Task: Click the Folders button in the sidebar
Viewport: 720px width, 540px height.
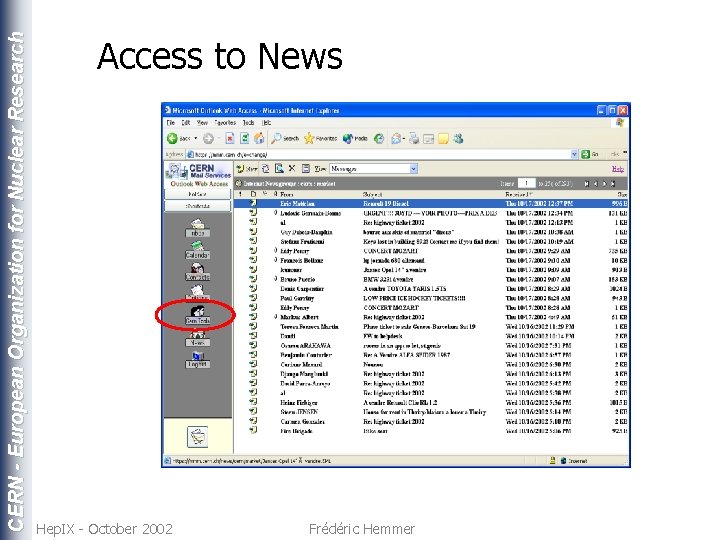Action: click(x=197, y=194)
